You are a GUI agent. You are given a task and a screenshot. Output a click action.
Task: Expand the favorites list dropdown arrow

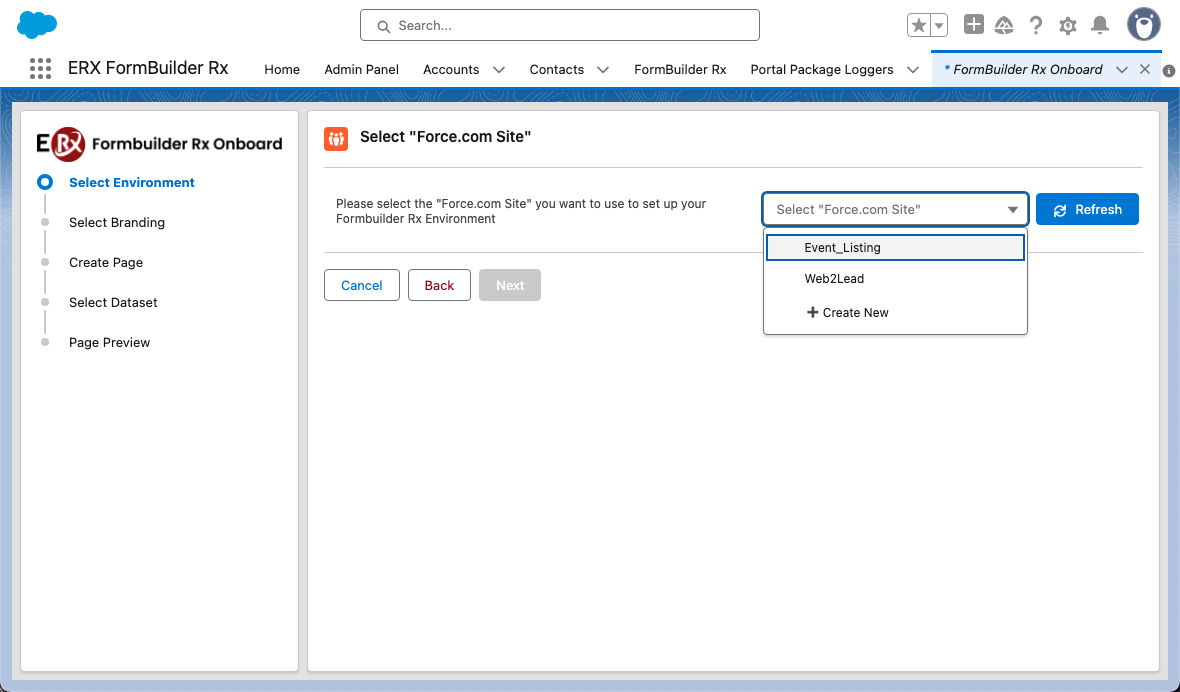coord(939,26)
